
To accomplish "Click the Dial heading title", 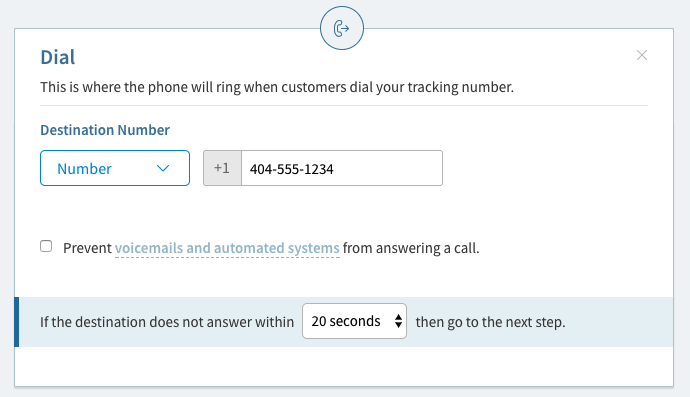I will point(58,57).
